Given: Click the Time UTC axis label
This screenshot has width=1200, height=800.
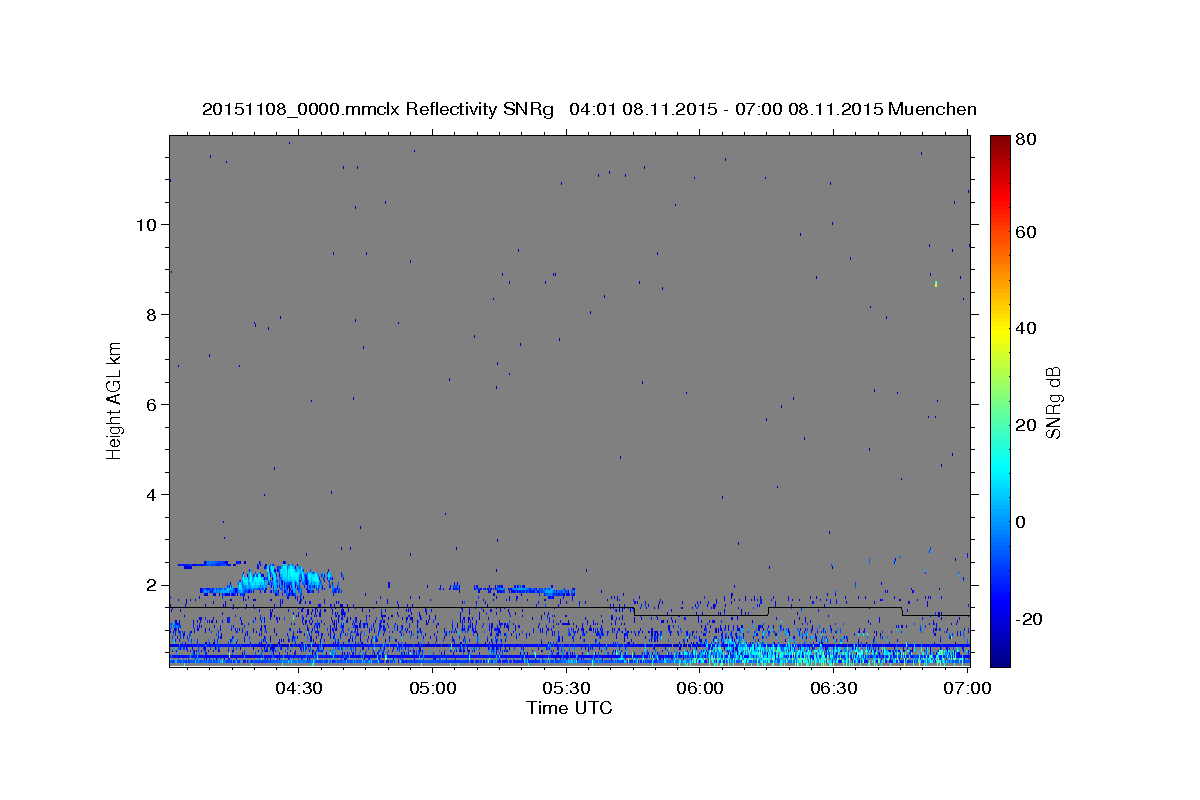Looking at the screenshot, I should point(569,708).
